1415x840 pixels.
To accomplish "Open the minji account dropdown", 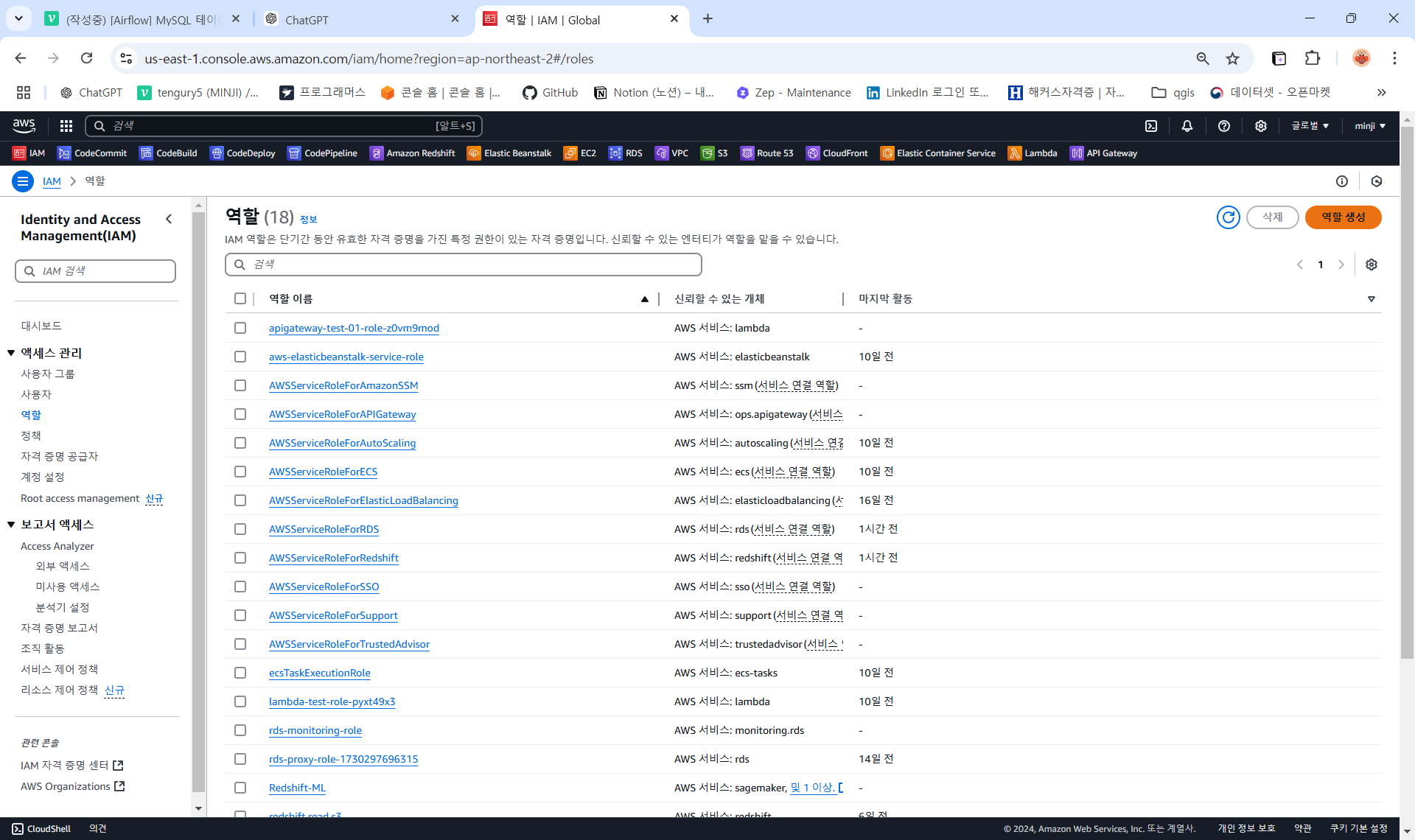I will pos(1369,126).
